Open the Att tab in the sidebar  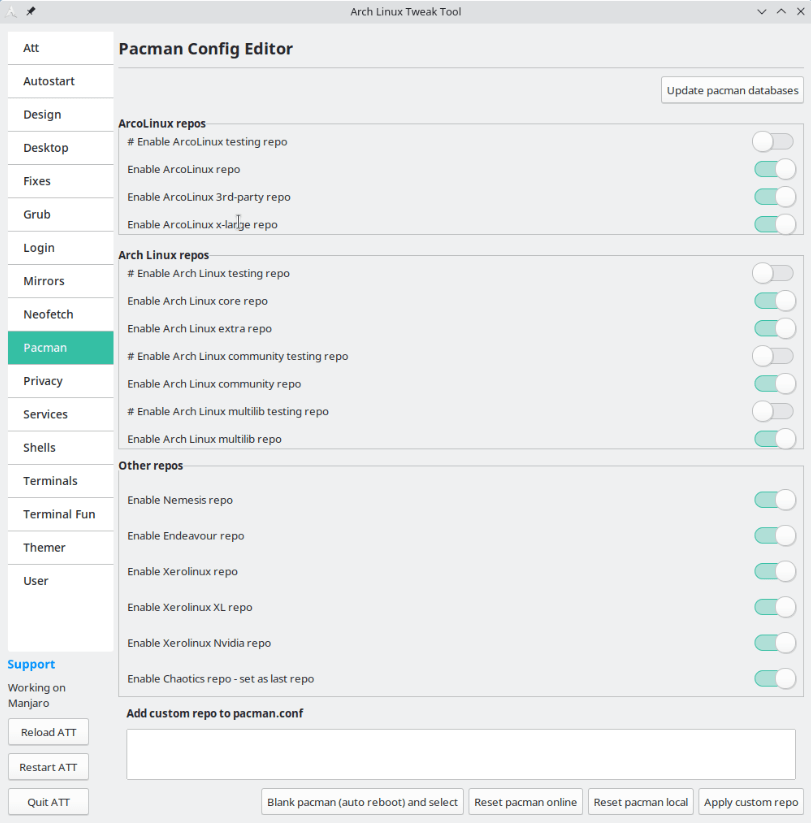pyautogui.click(x=60, y=48)
